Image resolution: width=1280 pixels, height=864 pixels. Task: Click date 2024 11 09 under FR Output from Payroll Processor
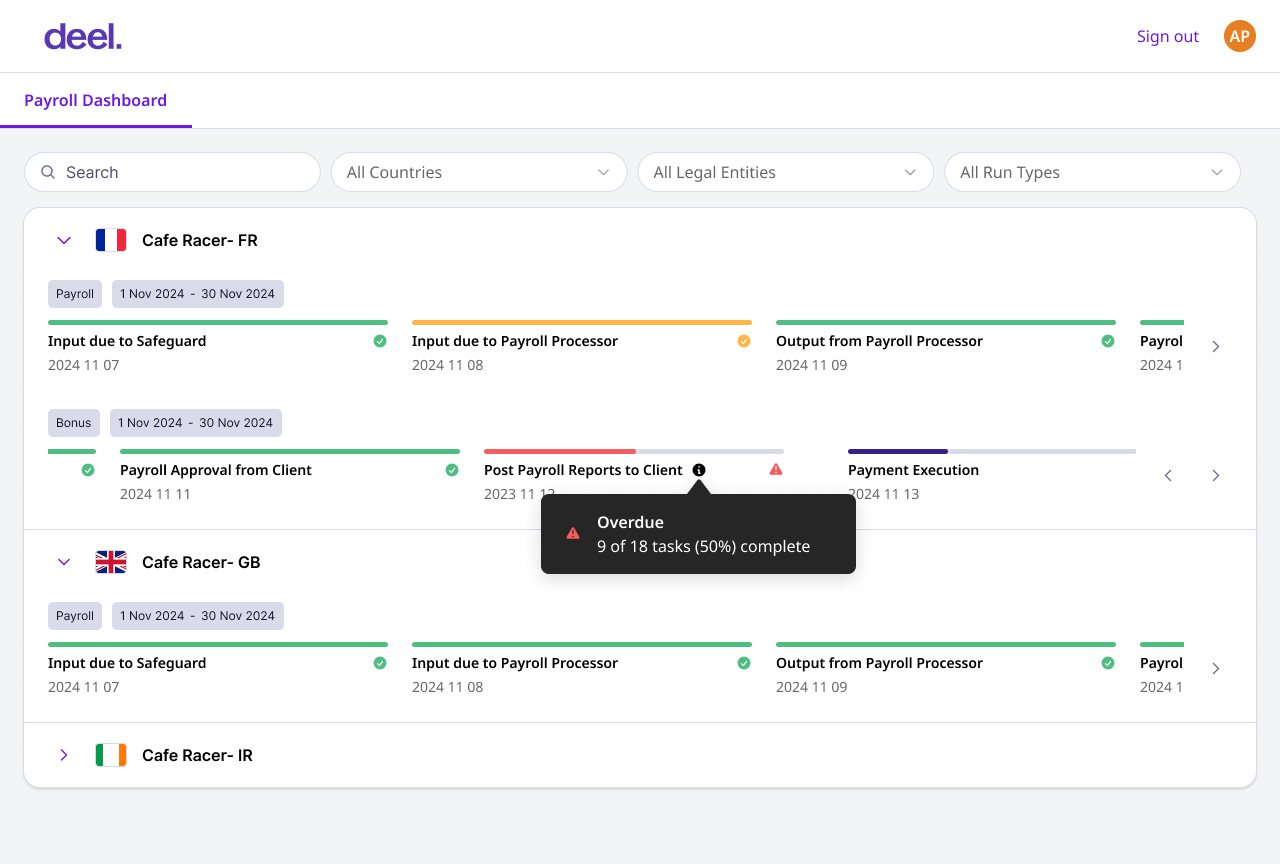click(x=811, y=365)
